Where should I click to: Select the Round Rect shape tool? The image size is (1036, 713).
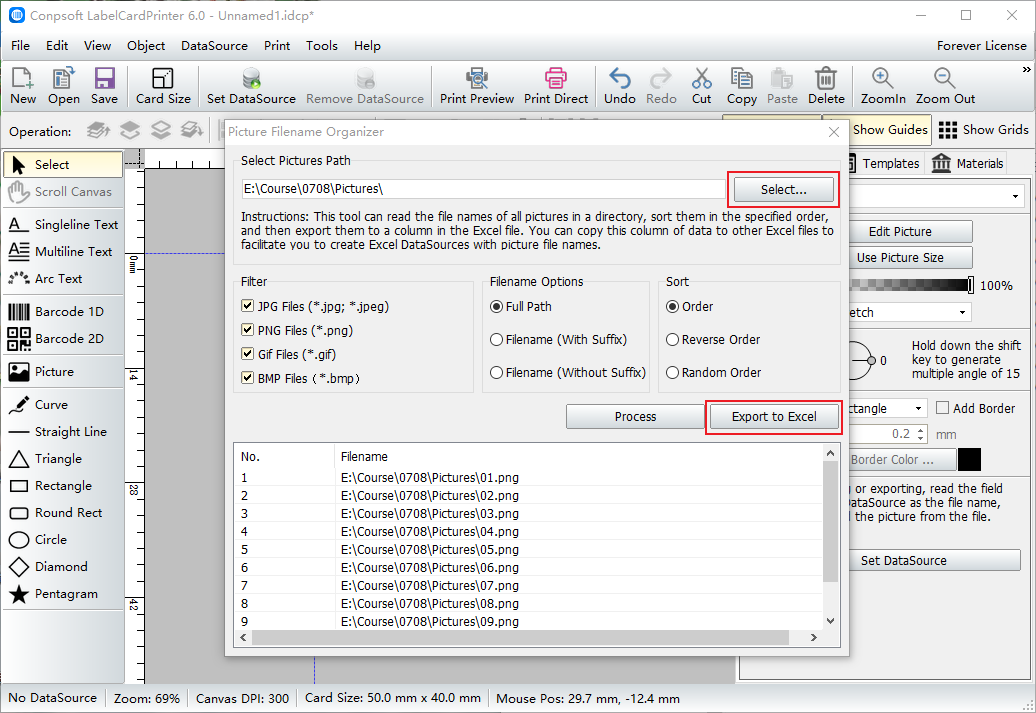[63, 513]
